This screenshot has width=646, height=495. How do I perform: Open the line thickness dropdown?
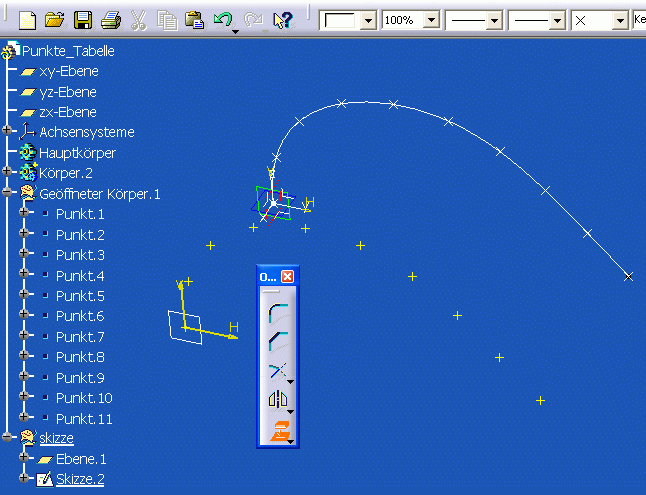click(x=494, y=20)
